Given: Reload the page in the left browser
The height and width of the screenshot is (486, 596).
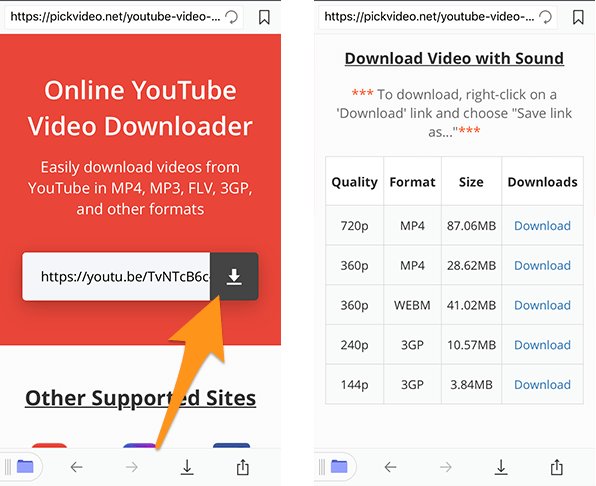Looking at the screenshot, I should point(231,17).
